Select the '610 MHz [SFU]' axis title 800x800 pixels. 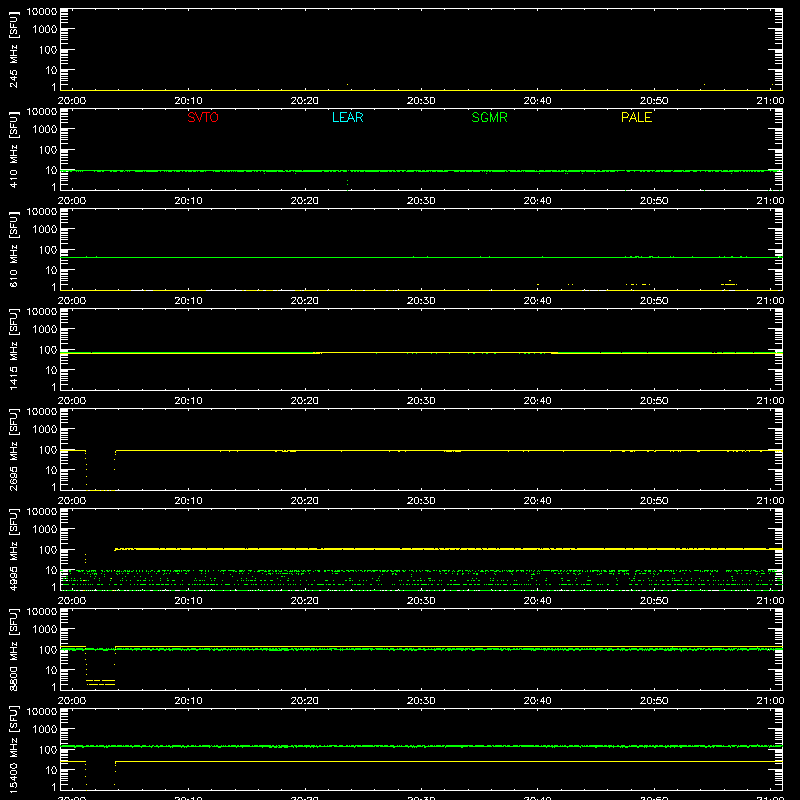(x=13, y=249)
